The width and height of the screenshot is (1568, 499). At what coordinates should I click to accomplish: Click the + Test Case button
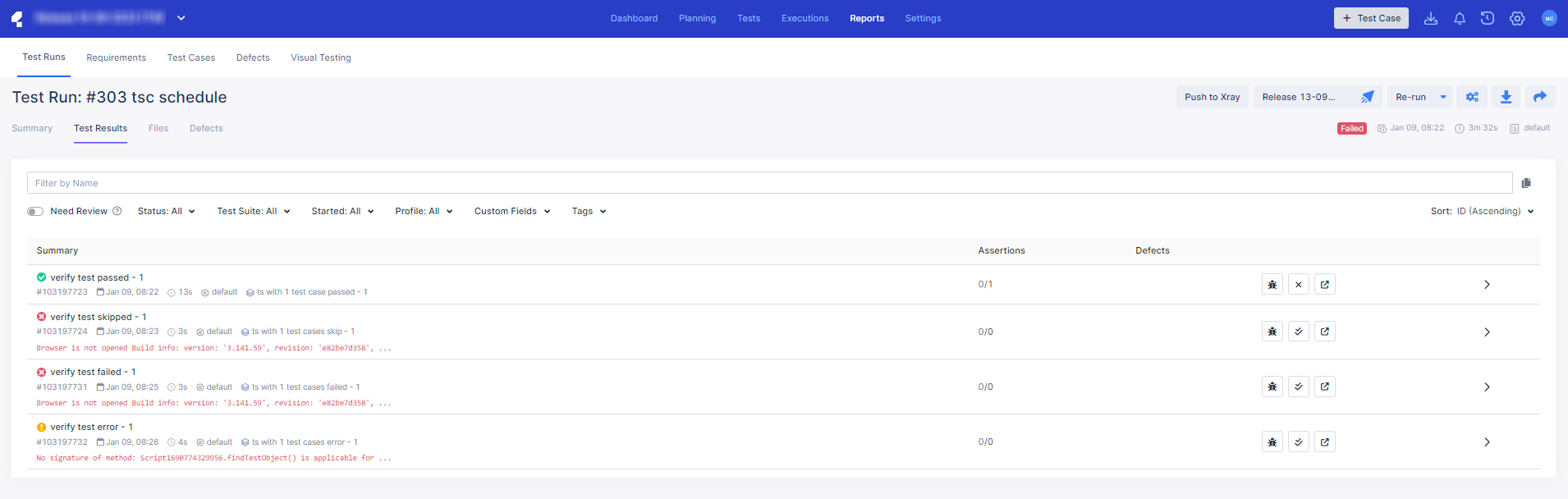1370,18
